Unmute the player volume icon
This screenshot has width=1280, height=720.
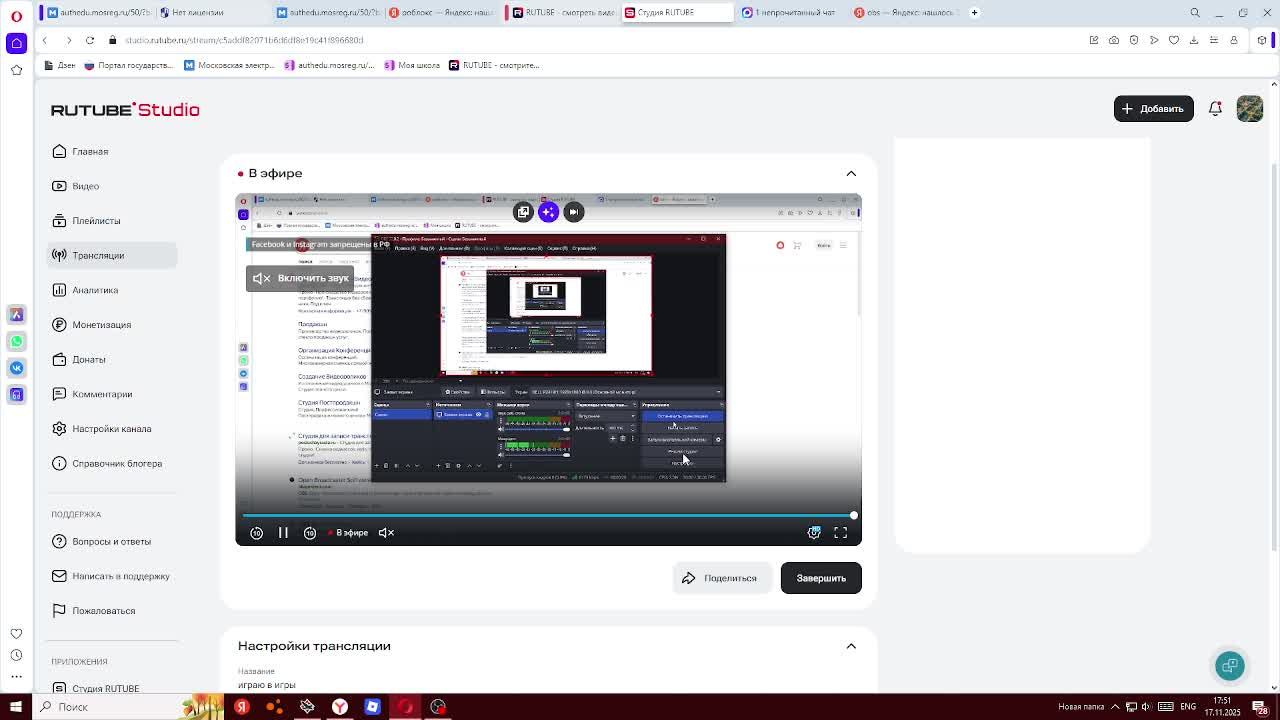click(x=386, y=533)
